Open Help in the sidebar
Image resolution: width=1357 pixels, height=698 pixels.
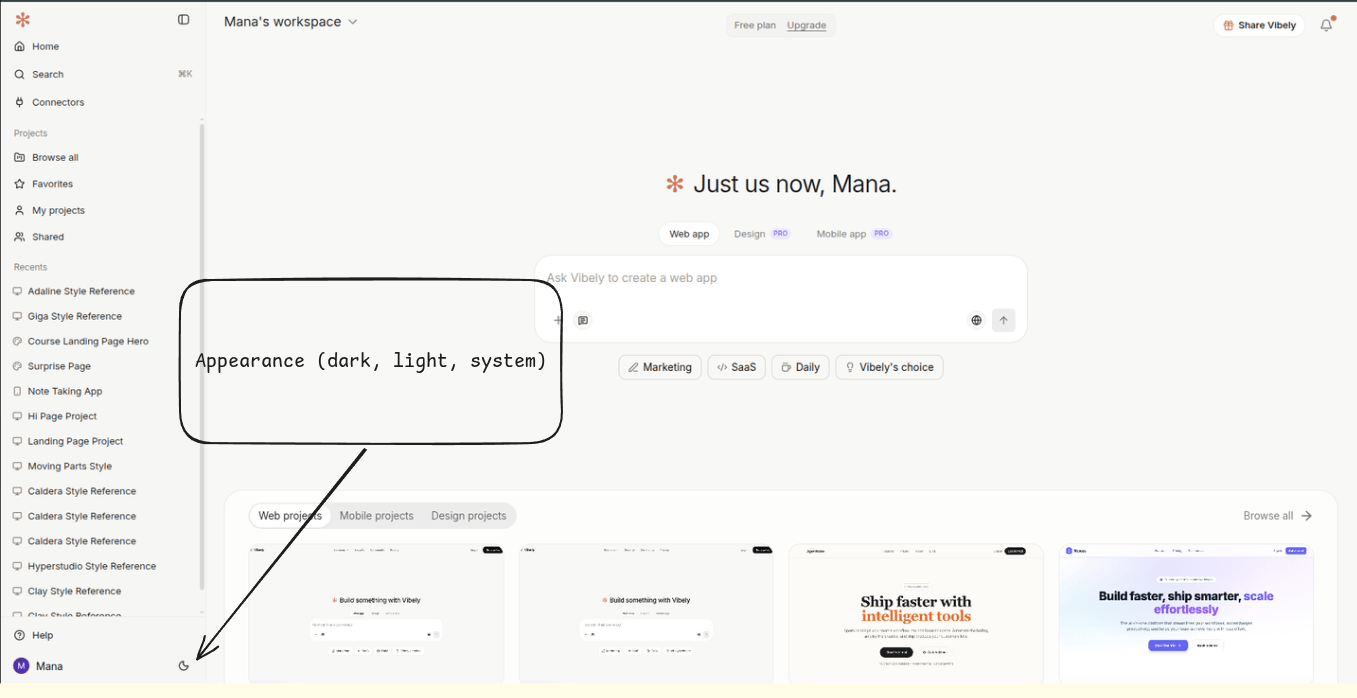tap(42, 636)
